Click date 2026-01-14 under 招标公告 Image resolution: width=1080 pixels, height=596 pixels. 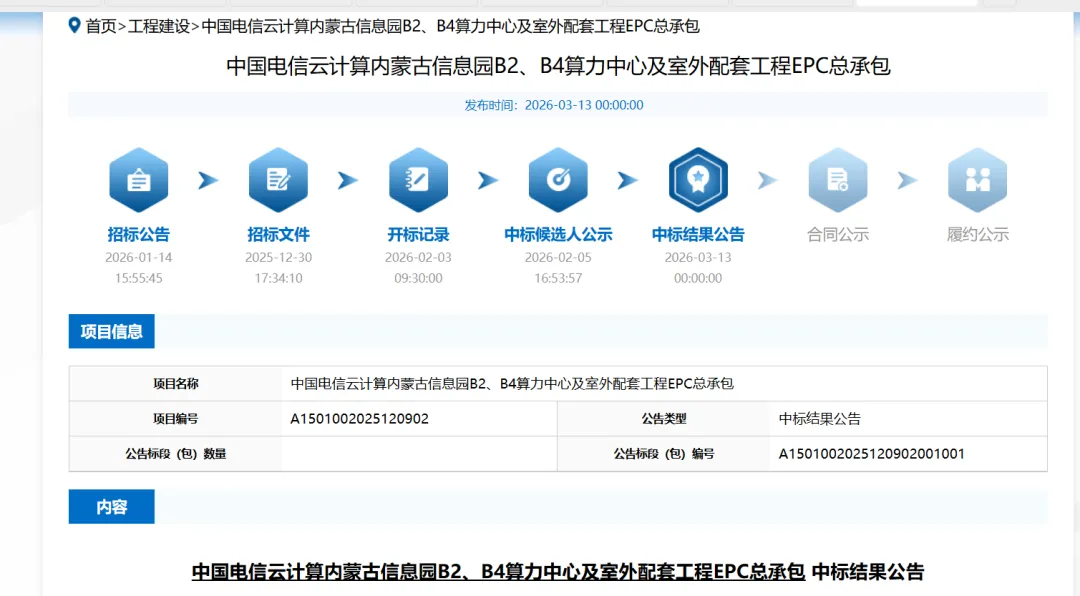click(138, 258)
